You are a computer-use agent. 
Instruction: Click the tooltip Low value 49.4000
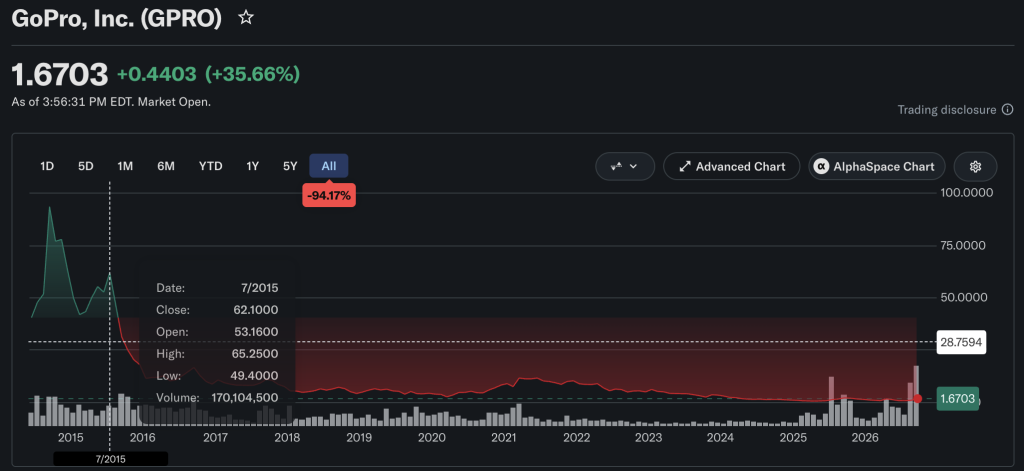pos(255,376)
